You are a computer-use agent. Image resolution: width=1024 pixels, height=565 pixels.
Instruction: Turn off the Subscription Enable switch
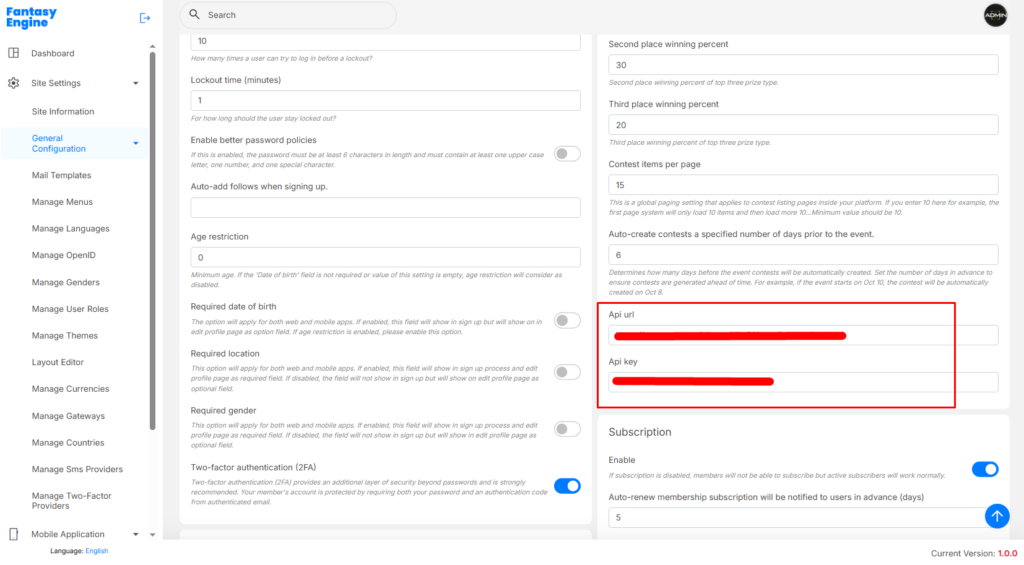click(985, 469)
